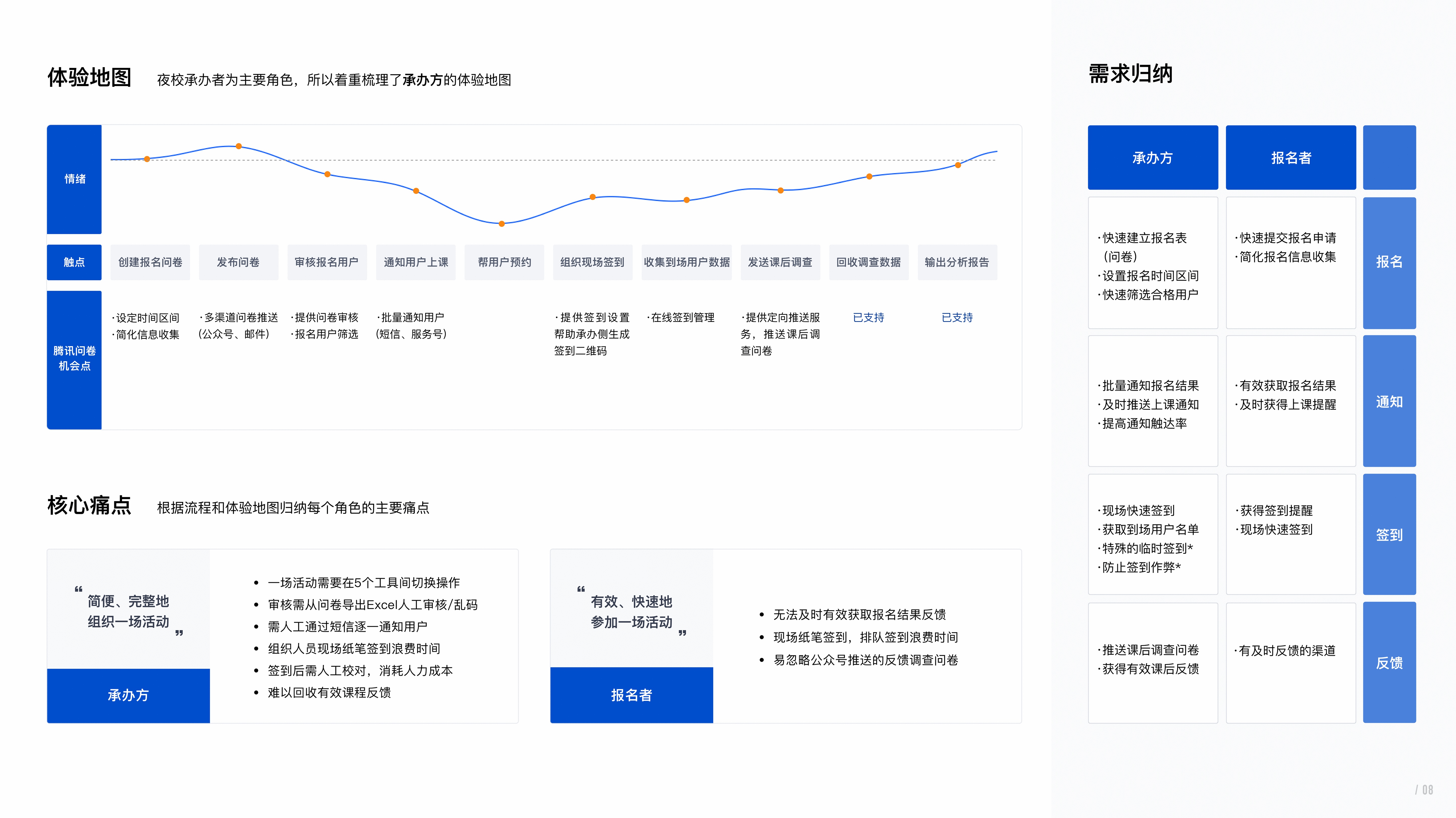Click the 体验地图 section heading
This screenshot has height=818, width=1456.
click(x=89, y=77)
